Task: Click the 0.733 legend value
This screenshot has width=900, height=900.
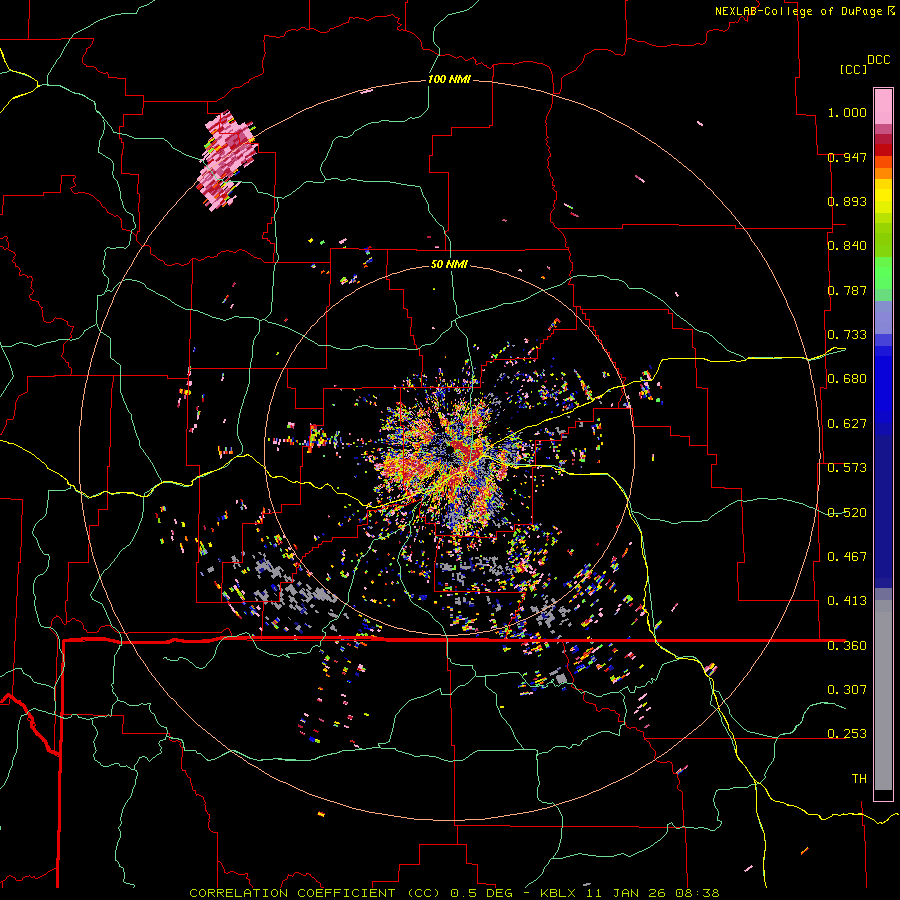Action: point(847,335)
